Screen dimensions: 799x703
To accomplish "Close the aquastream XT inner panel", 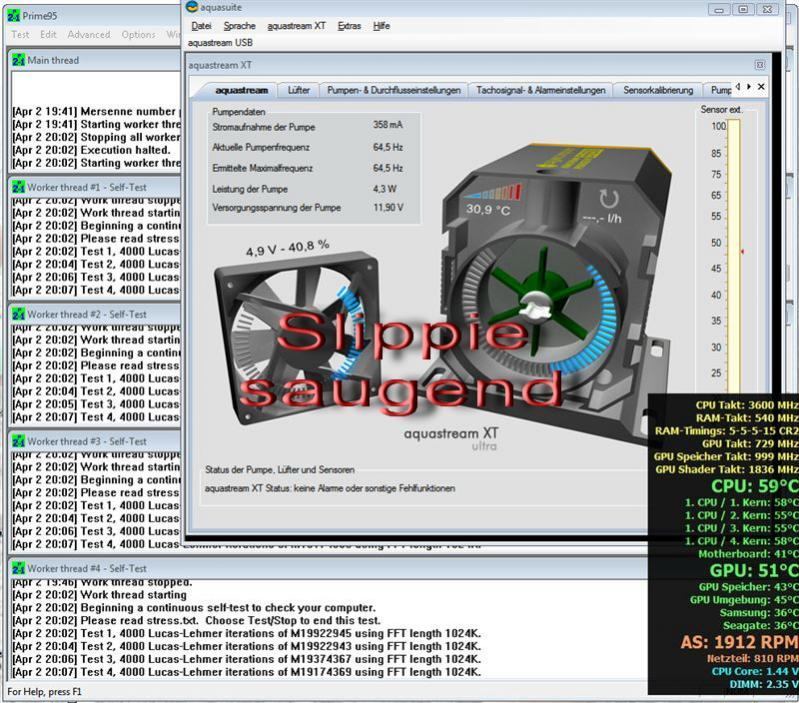I will point(760,65).
